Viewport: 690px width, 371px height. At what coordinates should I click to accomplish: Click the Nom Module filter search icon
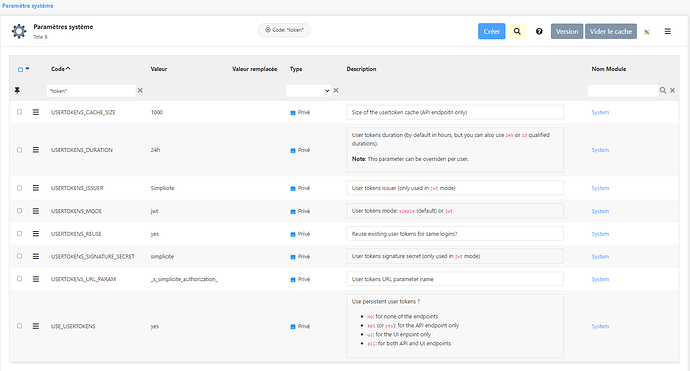click(x=663, y=90)
